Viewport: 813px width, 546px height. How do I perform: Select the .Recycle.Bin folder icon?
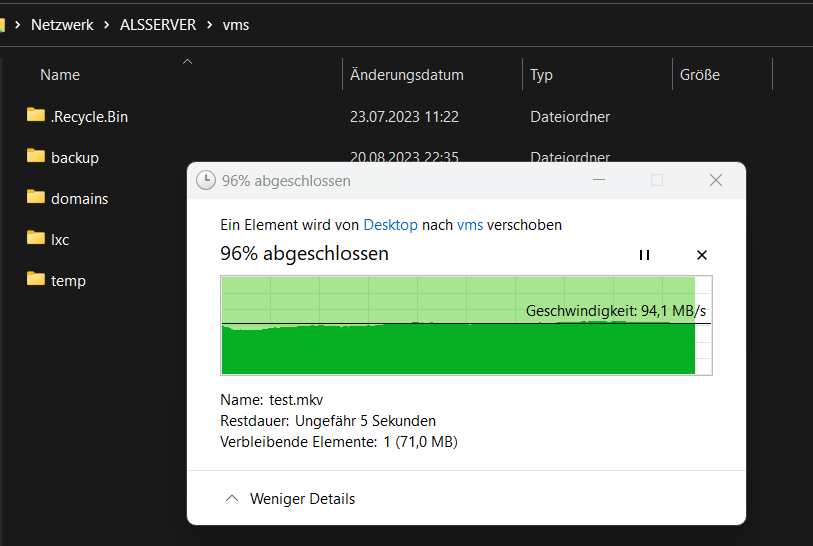point(36,115)
